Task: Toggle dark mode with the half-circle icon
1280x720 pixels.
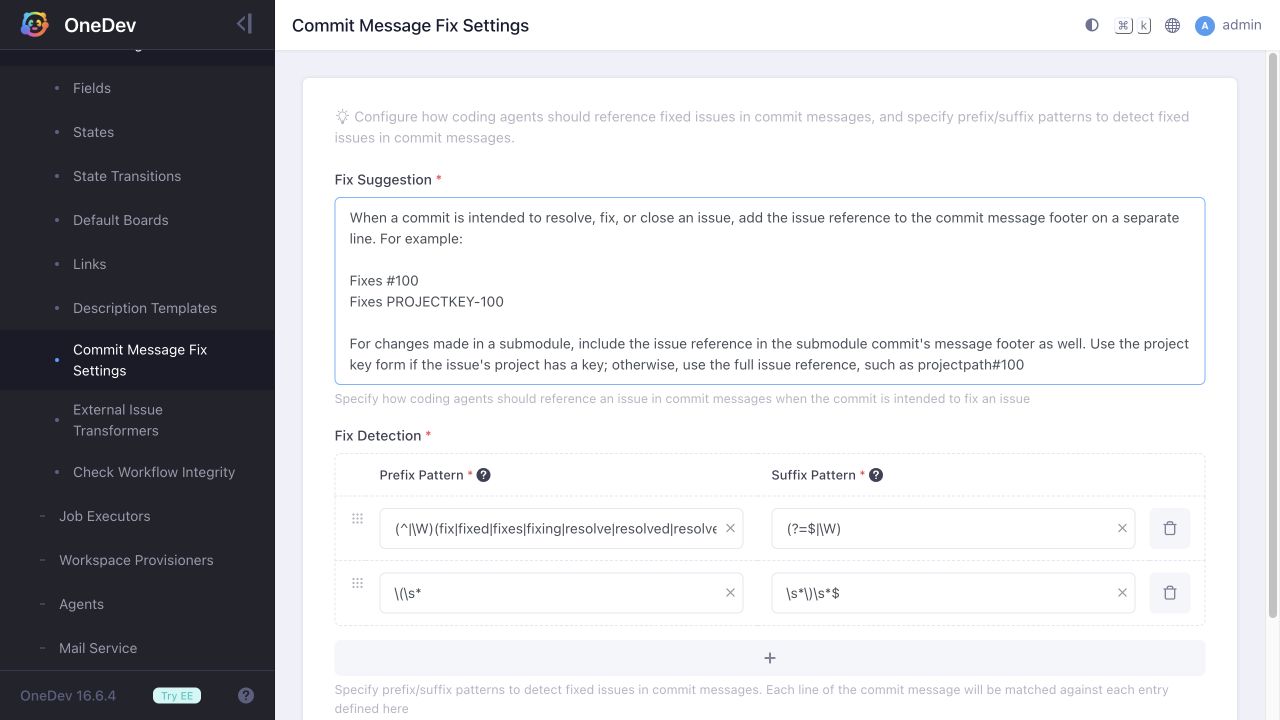Action: tap(1092, 25)
